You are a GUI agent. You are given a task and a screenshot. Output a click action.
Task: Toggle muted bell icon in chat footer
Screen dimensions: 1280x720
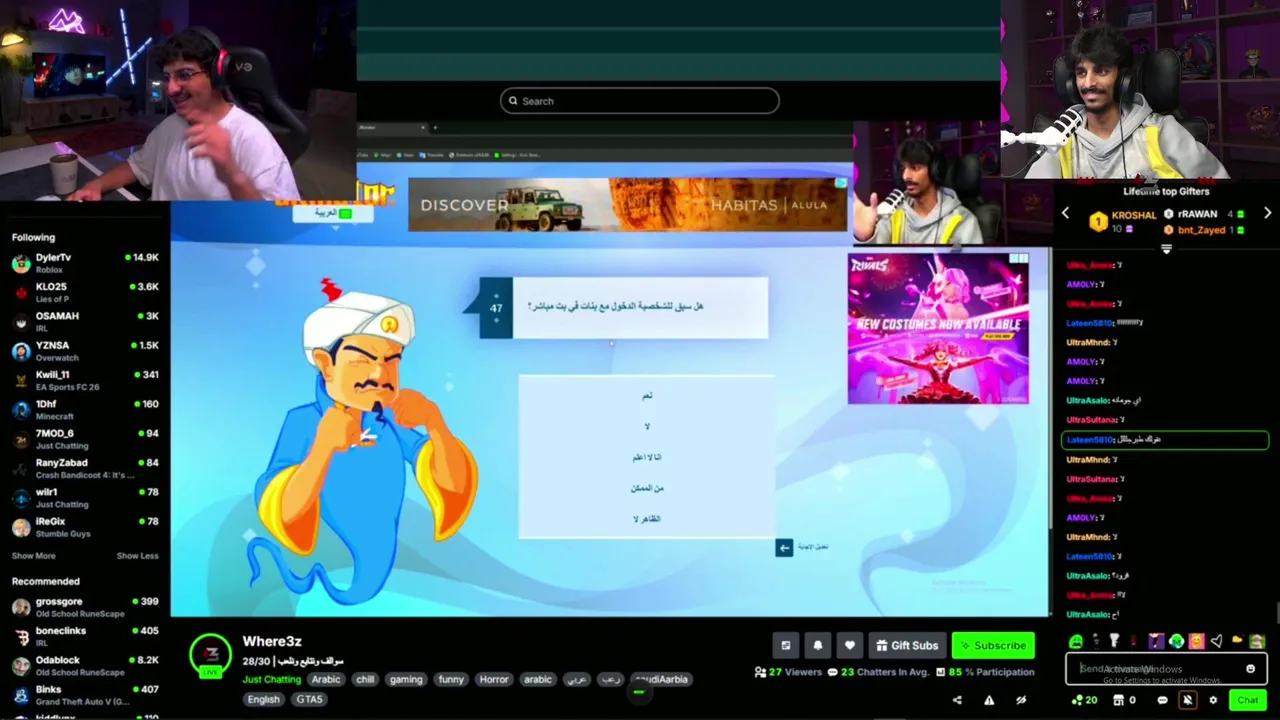click(x=1187, y=700)
